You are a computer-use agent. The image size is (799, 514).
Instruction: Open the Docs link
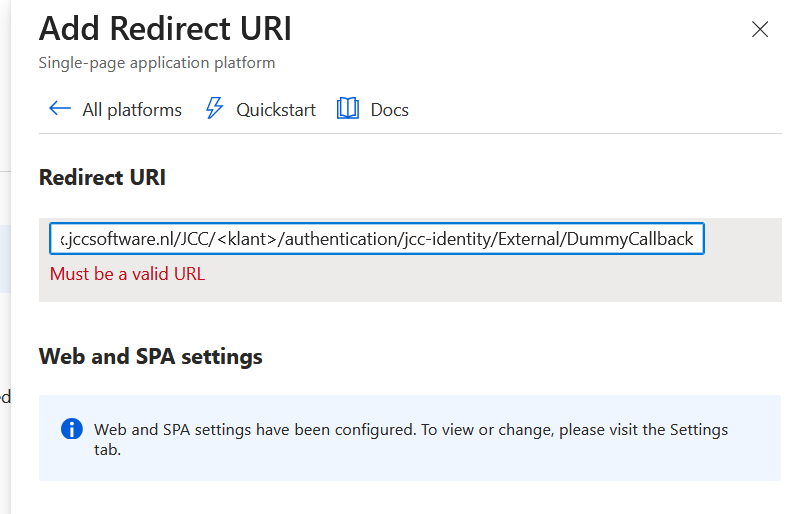click(x=389, y=110)
